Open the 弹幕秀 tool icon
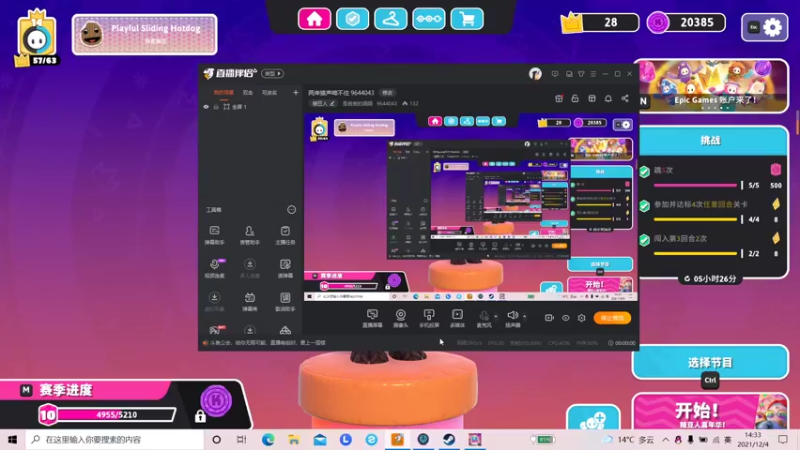Viewport: 800px width, 450px height. pos(249,302)
